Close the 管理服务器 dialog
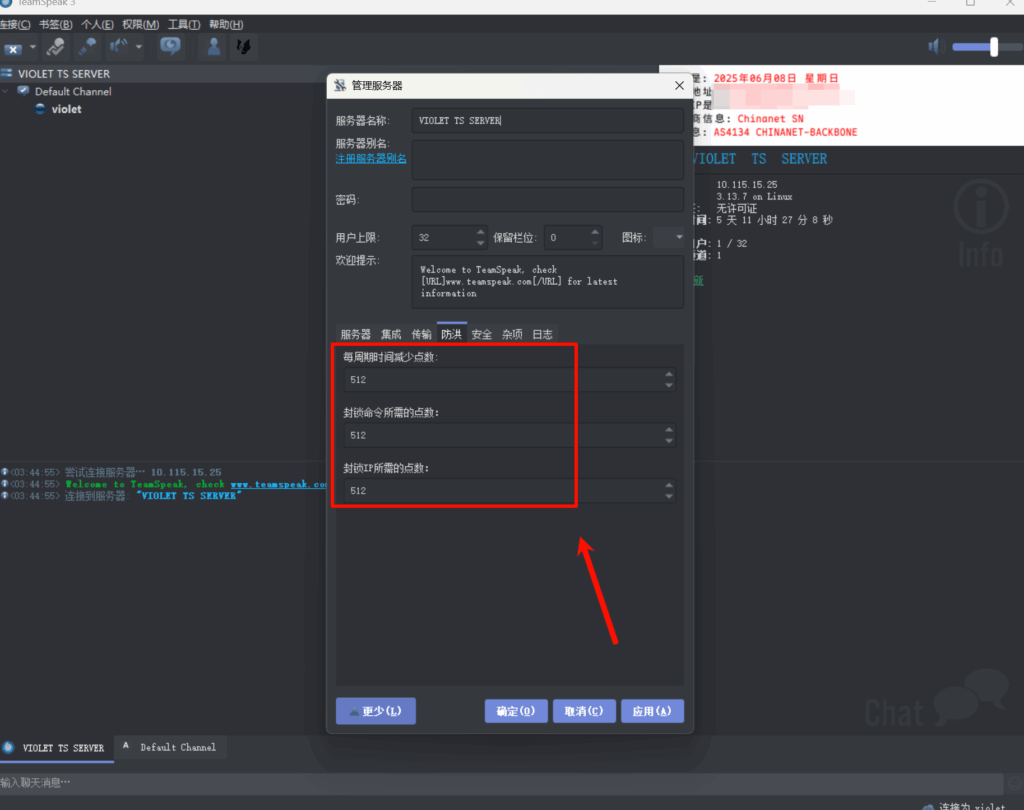Image resolution: width=1024 pixels, height=810 pixels. (x=679, y=86)
